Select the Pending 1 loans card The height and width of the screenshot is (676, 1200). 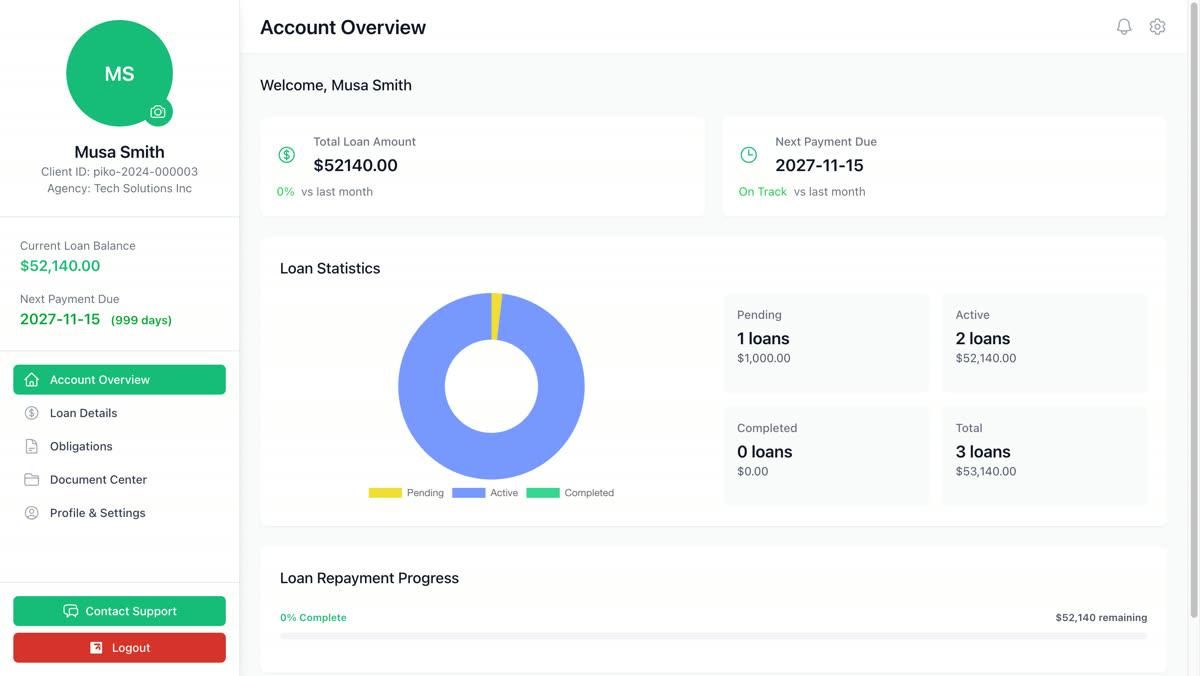click(x=826, y=342)
